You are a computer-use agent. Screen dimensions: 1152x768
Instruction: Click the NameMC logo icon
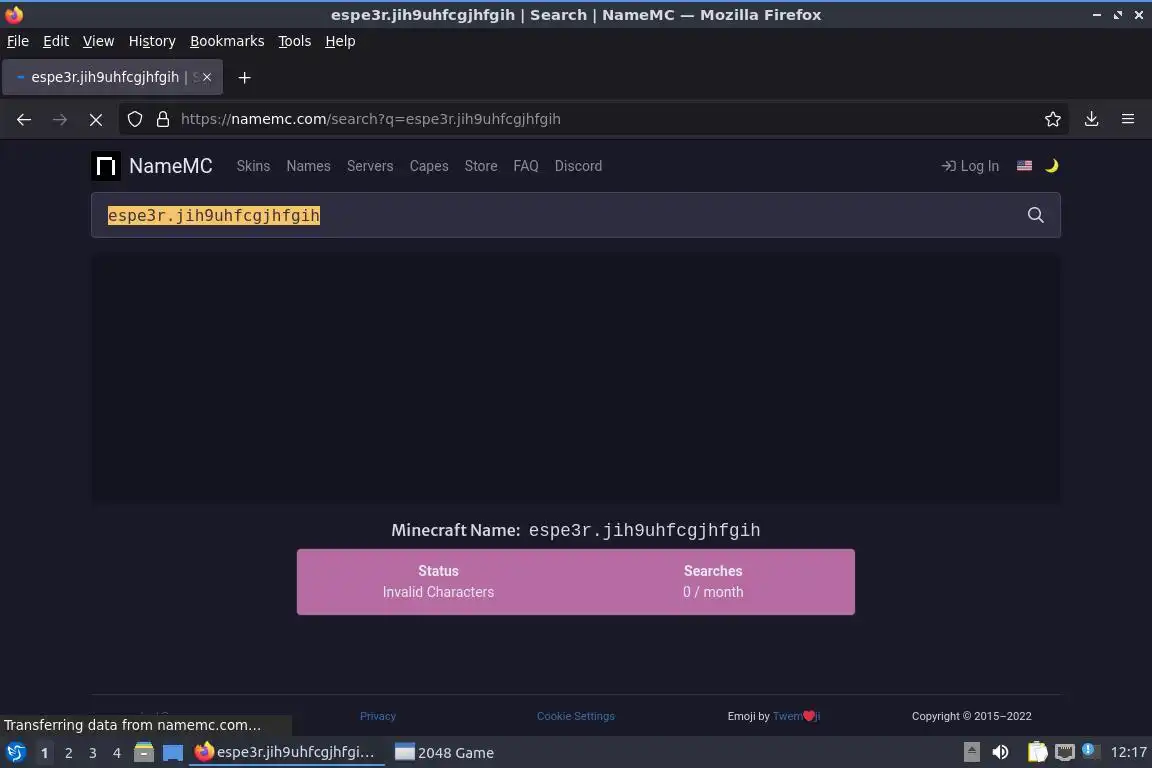coord(106,166)
